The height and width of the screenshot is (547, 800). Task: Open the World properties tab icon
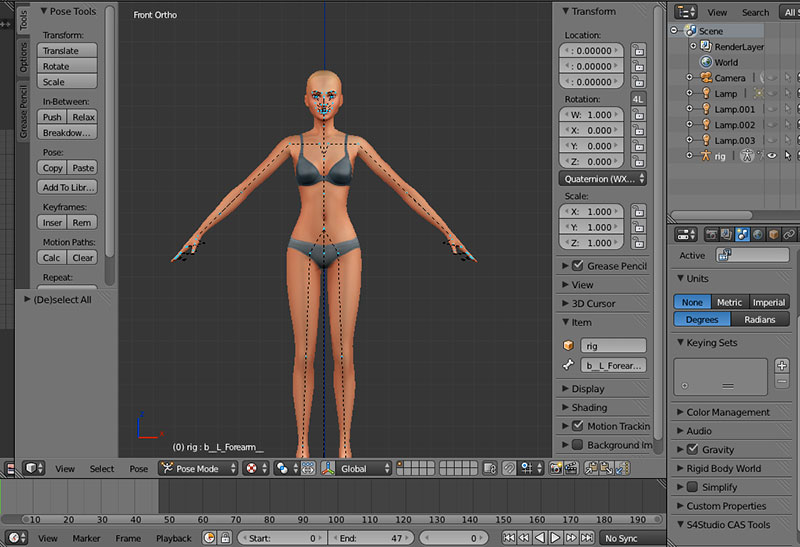758,234
